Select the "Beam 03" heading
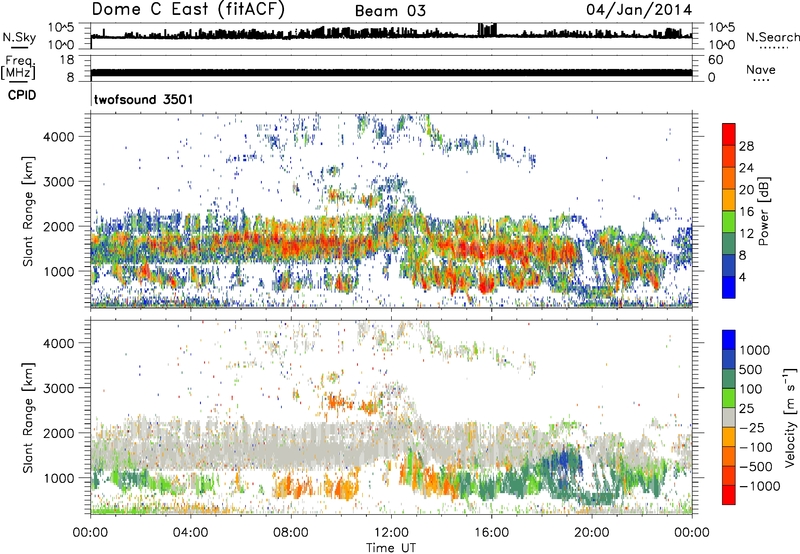 click(x=390, y=11)
